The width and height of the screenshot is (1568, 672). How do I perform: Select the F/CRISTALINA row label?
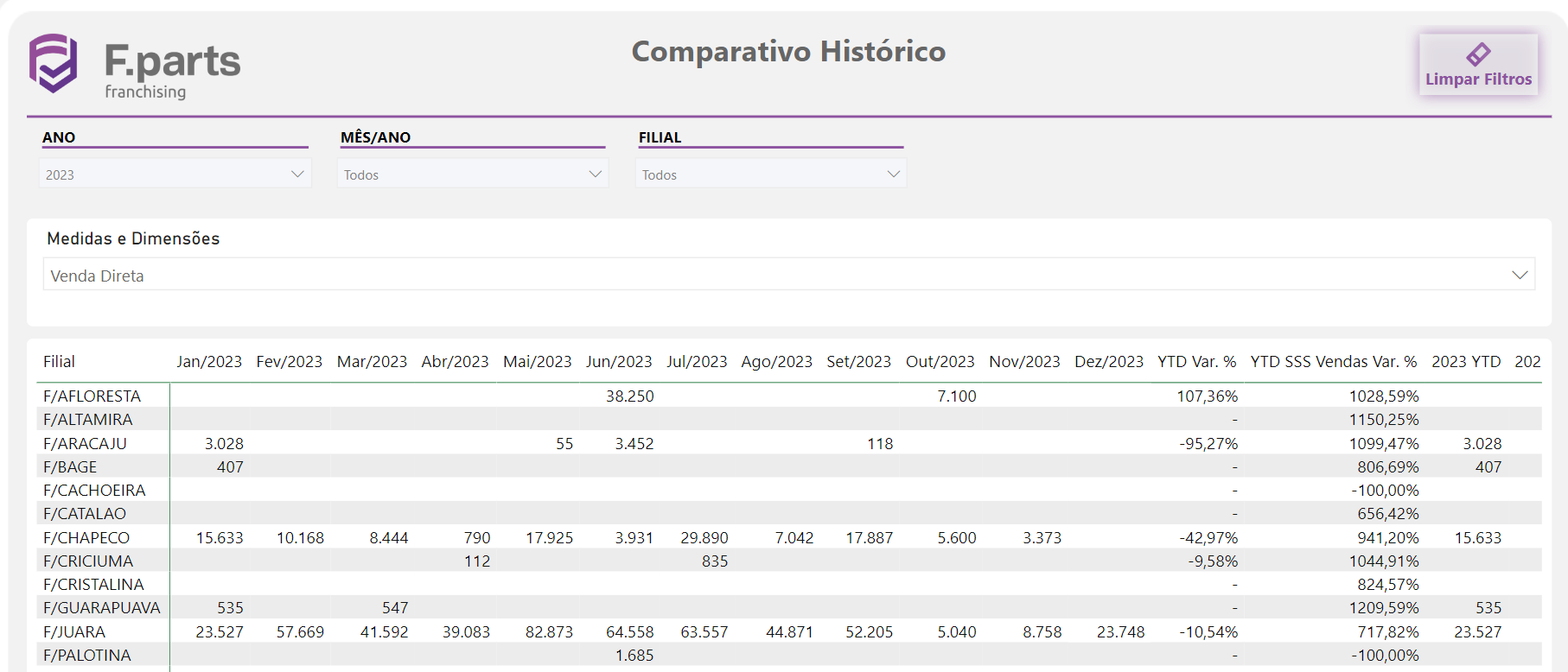coord(93,584)
